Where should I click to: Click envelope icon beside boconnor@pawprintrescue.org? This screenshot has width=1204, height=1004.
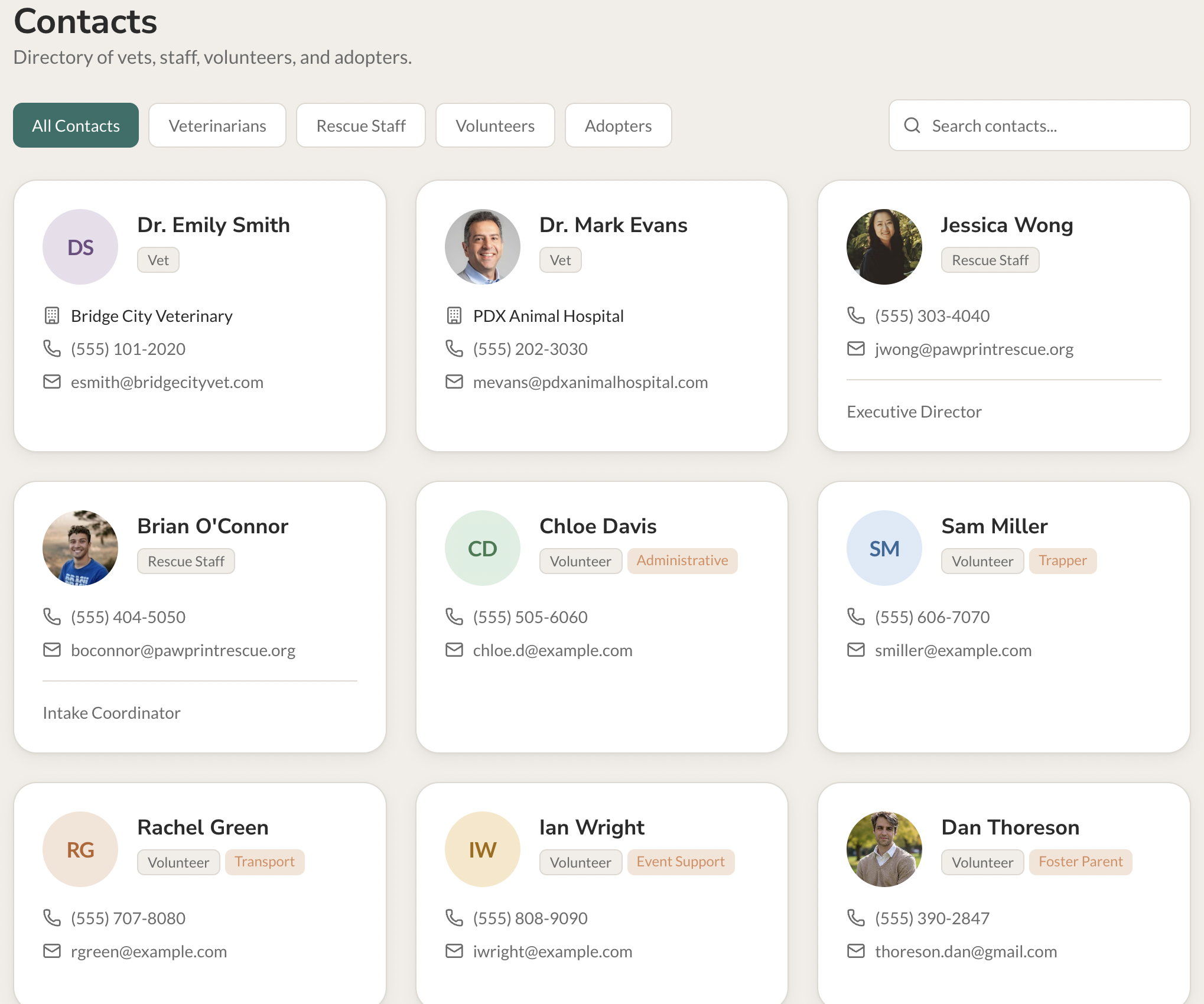coord(52,650)
